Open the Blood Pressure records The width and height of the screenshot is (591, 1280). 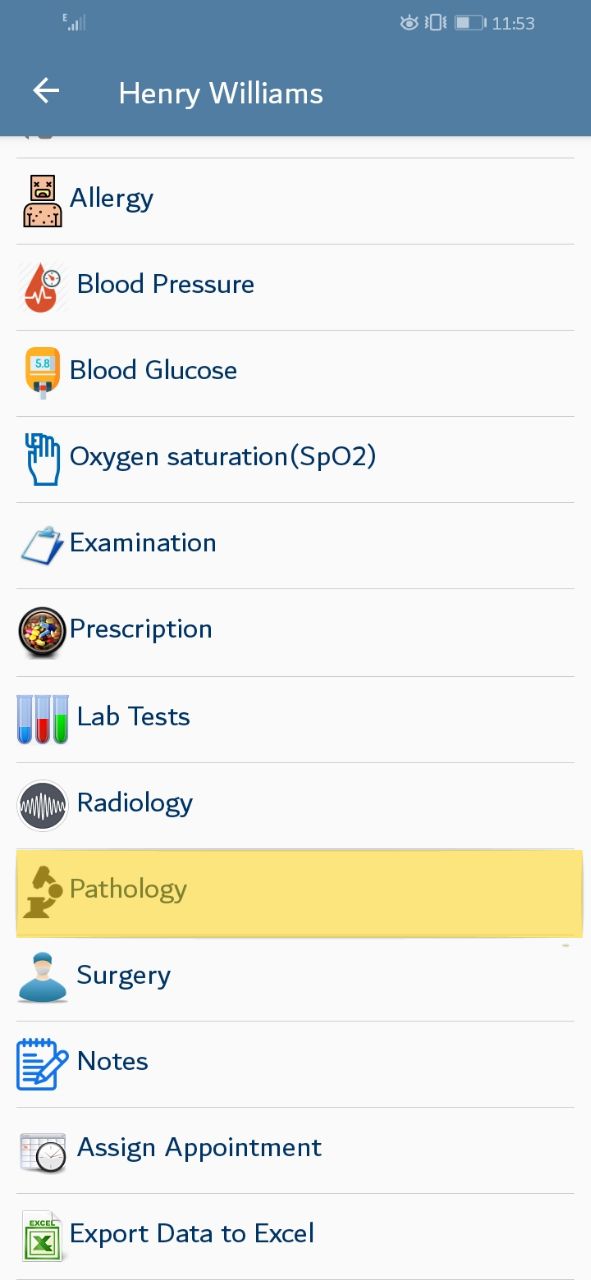tap(295, 287)
